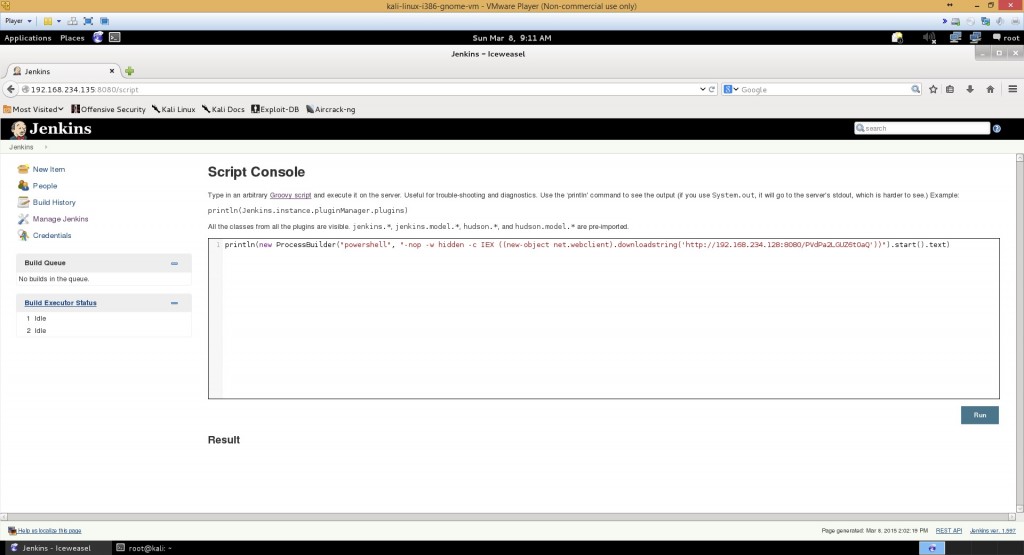Viewport: 1024px width, 555px height.
Task: Collapse the Build Executor Status pane
Action: pos(174,303)
